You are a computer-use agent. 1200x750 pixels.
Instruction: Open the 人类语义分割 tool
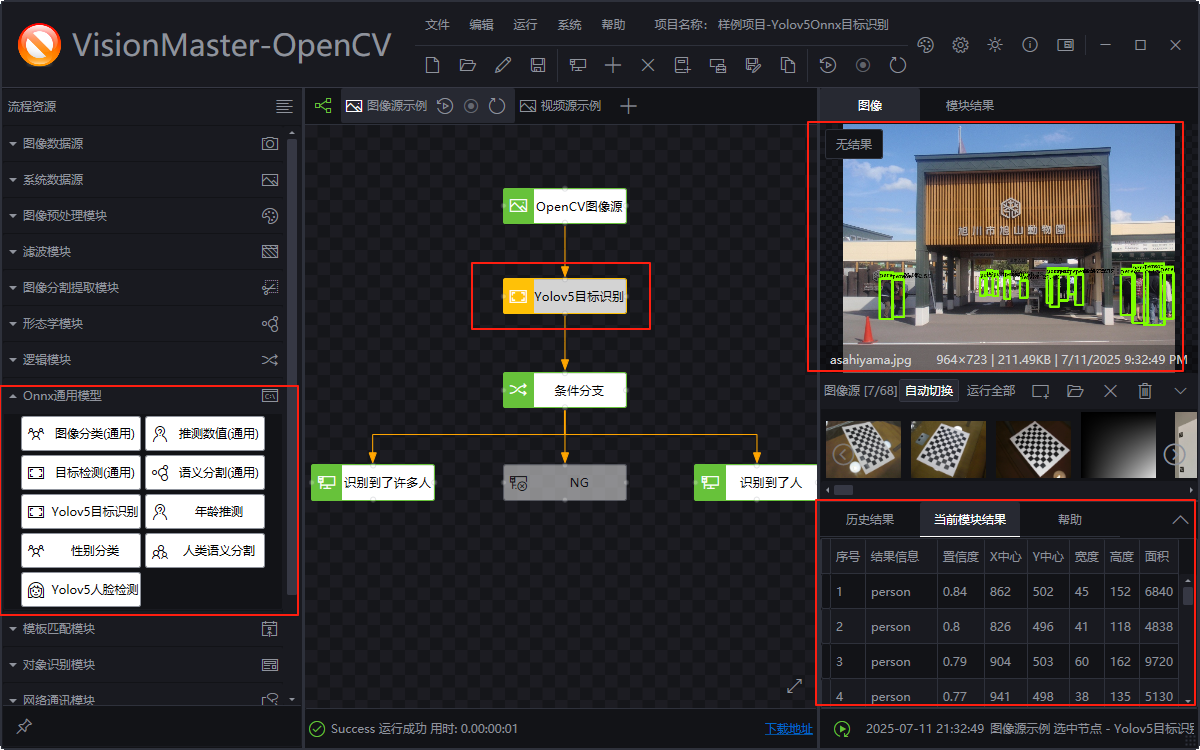(205, 550)
